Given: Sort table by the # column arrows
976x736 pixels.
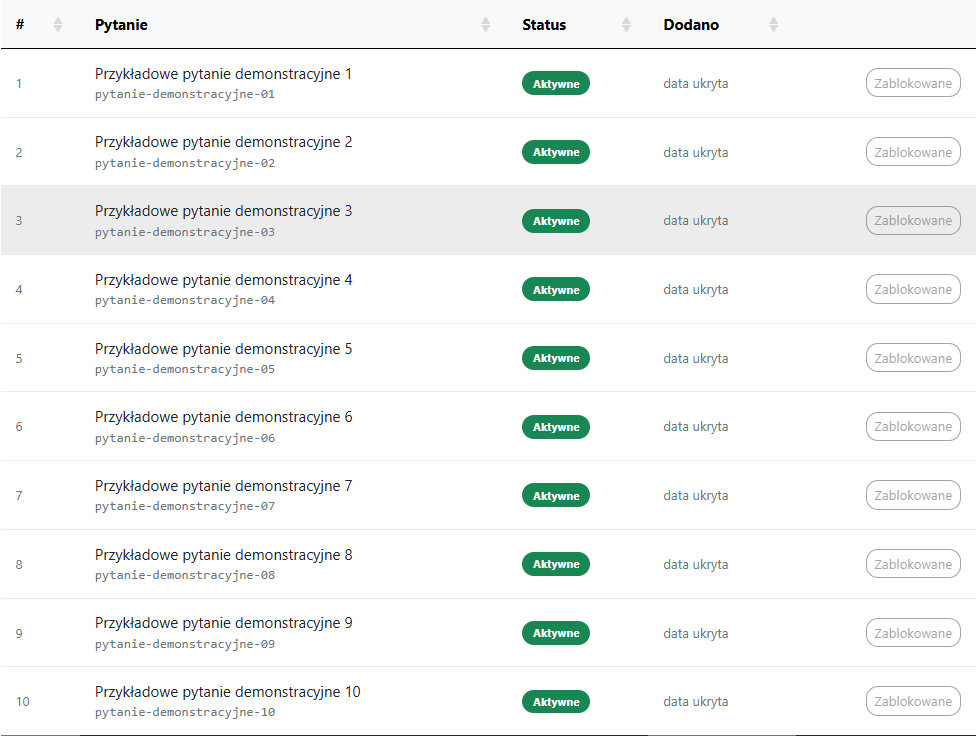Looking at the screenshot, I should pyautogui.click(x=58, y=25).
